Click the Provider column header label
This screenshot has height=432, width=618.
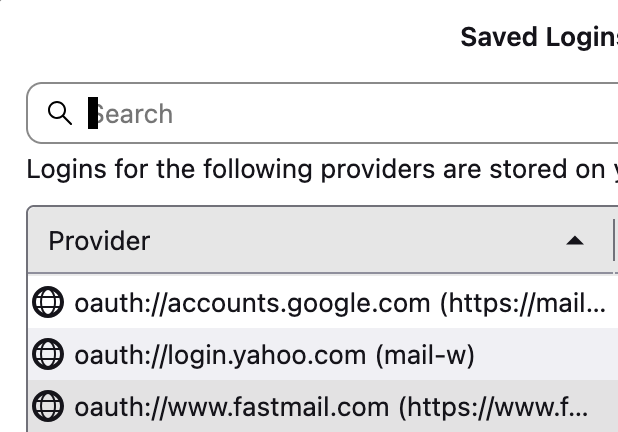99,241
